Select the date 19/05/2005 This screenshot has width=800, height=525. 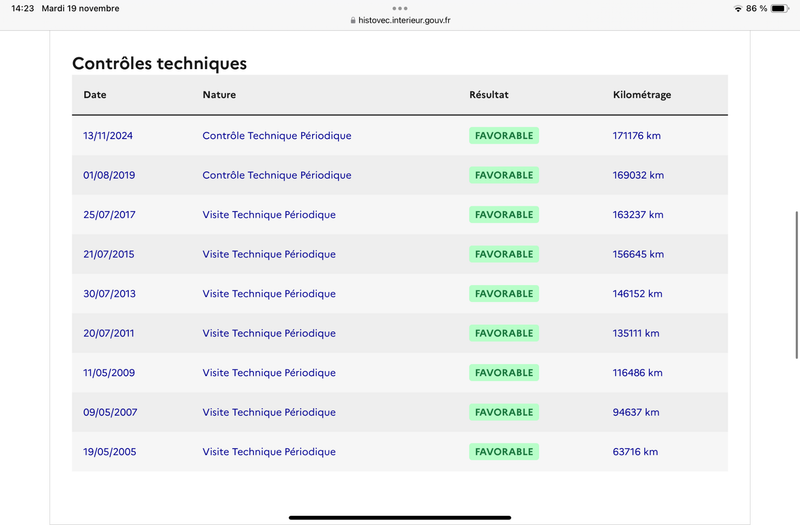click(x=110, y=452)
